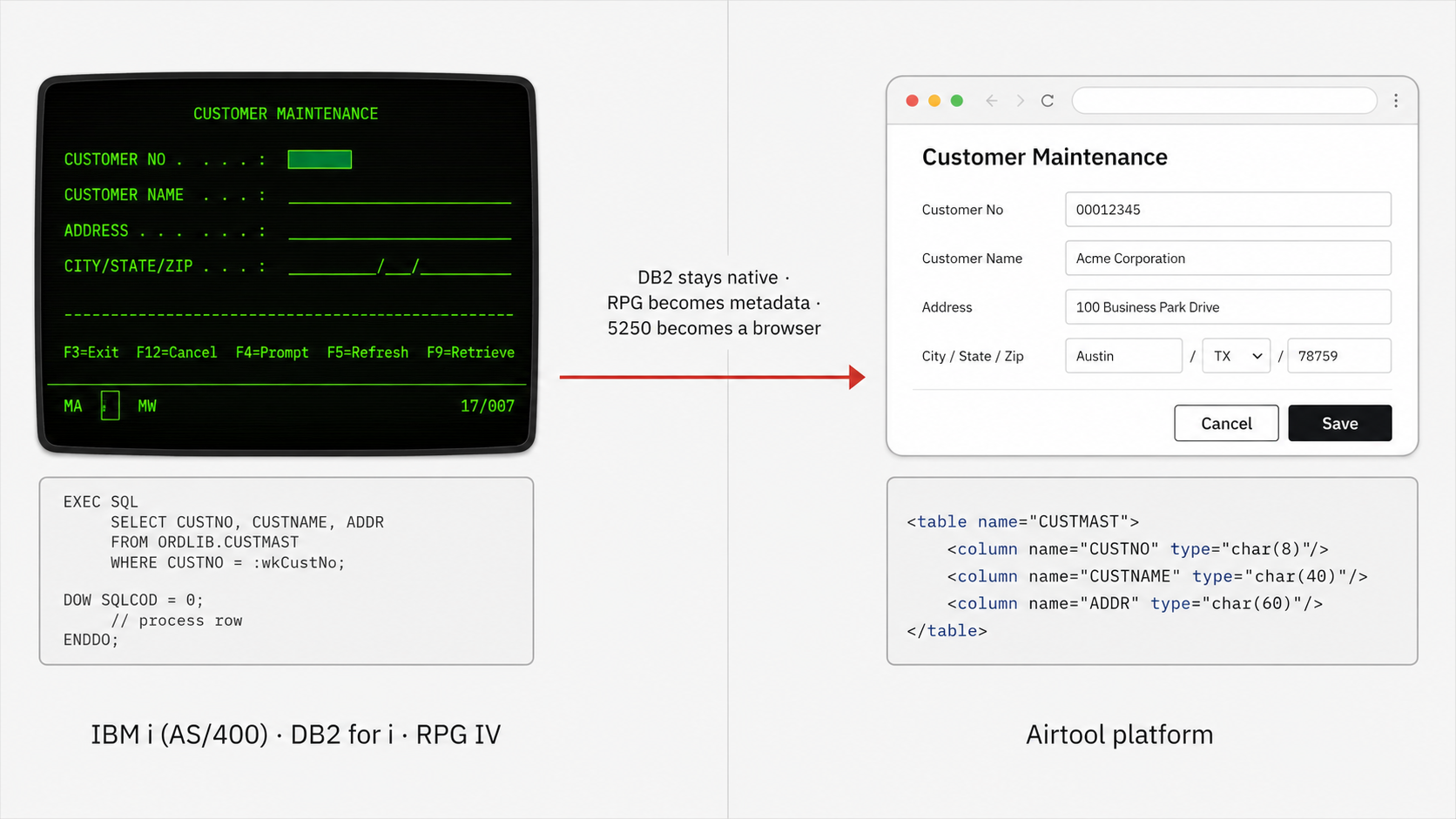Open the TX state dropdown
This screenshot has width=1456, height=819.
[x=1236, y=356]
